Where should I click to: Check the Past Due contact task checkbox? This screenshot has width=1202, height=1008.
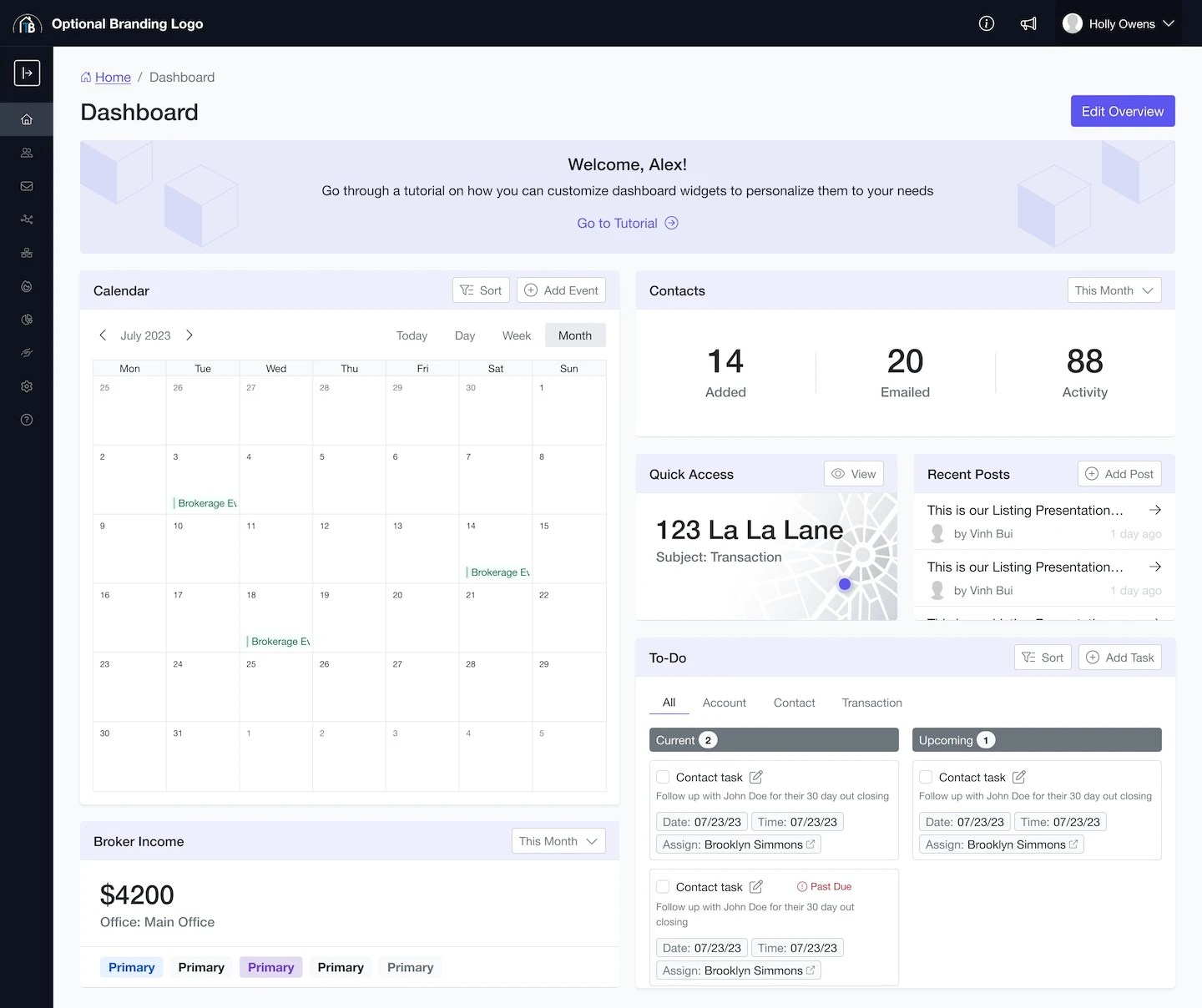(663, 886)
